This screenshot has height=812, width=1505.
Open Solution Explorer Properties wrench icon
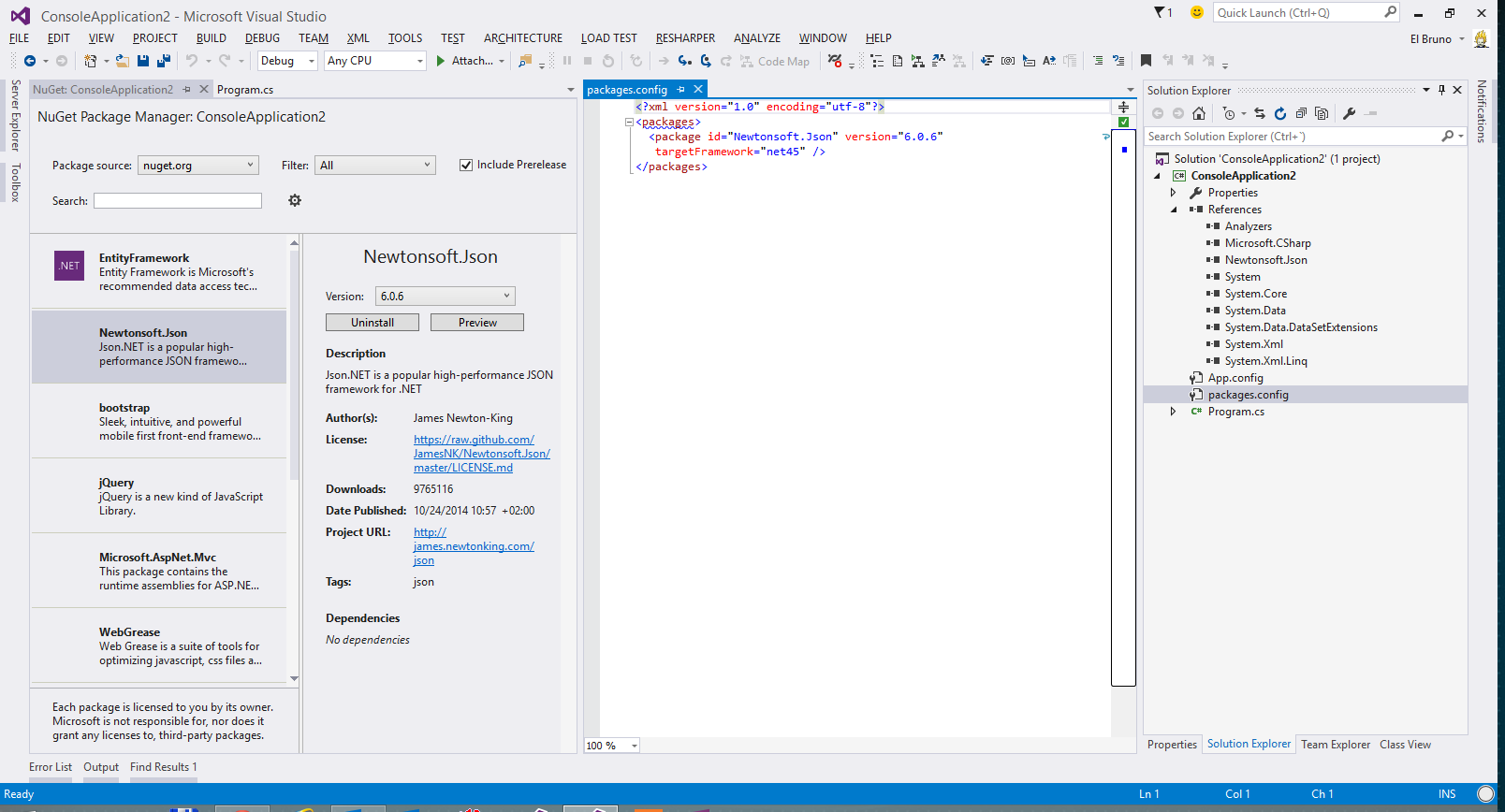pyautogui.click(x=1349, y=113)
